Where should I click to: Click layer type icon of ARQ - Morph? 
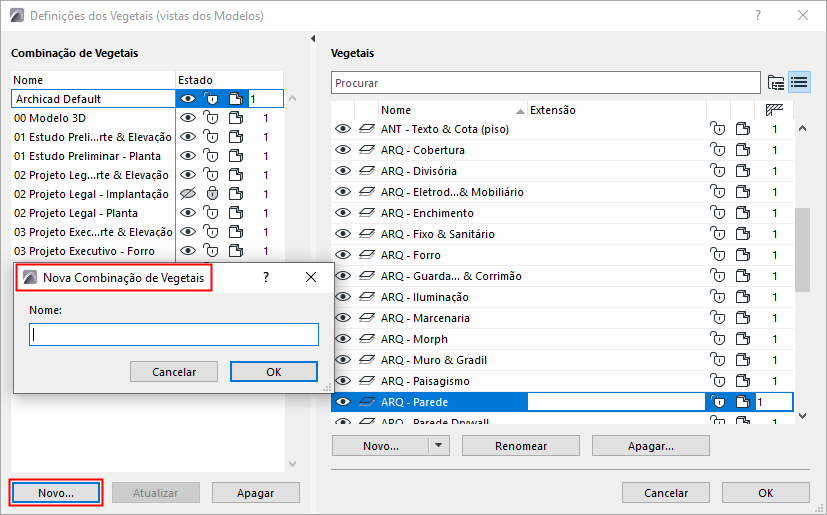coord(366,339)
